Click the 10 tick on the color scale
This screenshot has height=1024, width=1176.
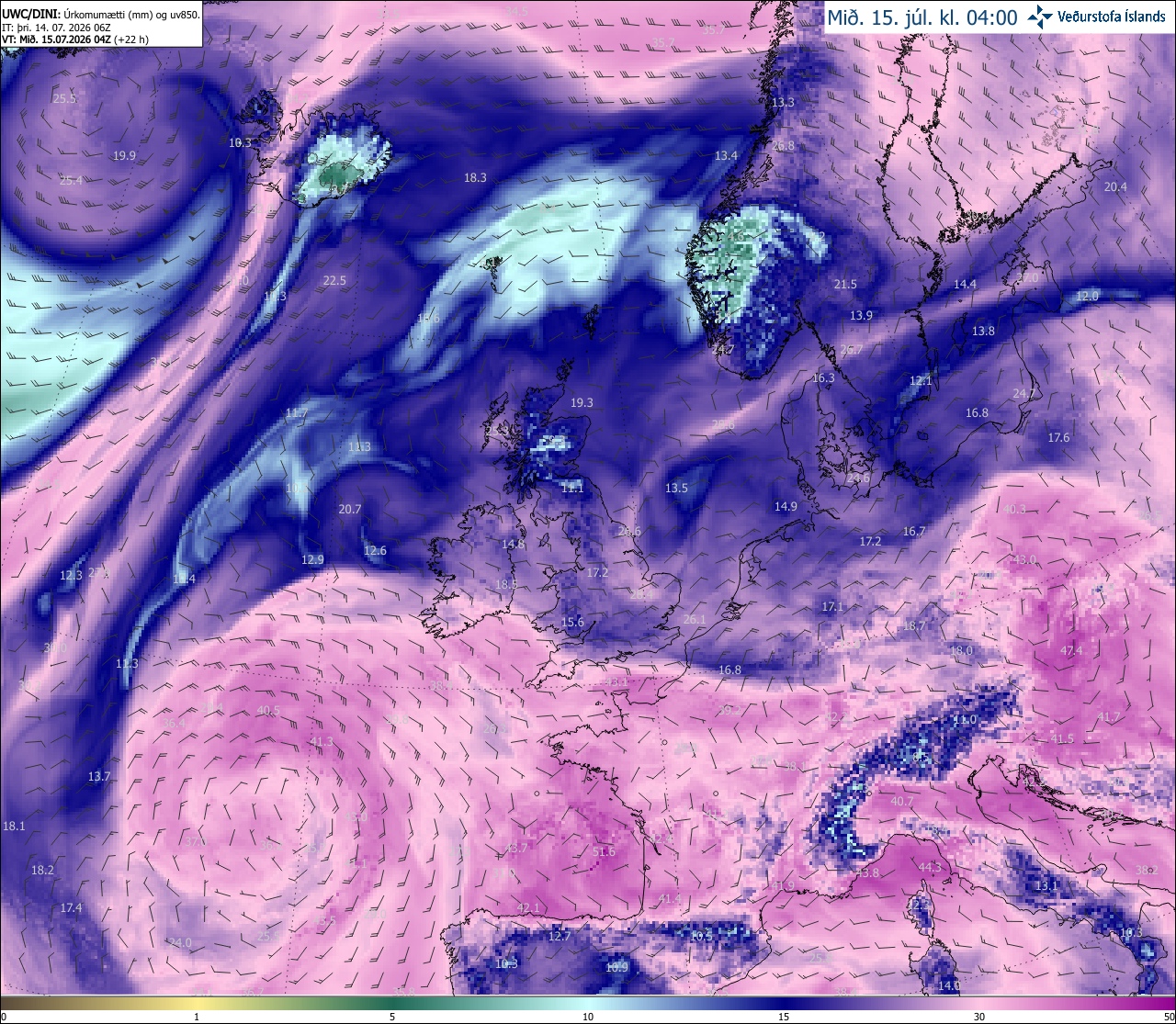tap(588, 1016)
